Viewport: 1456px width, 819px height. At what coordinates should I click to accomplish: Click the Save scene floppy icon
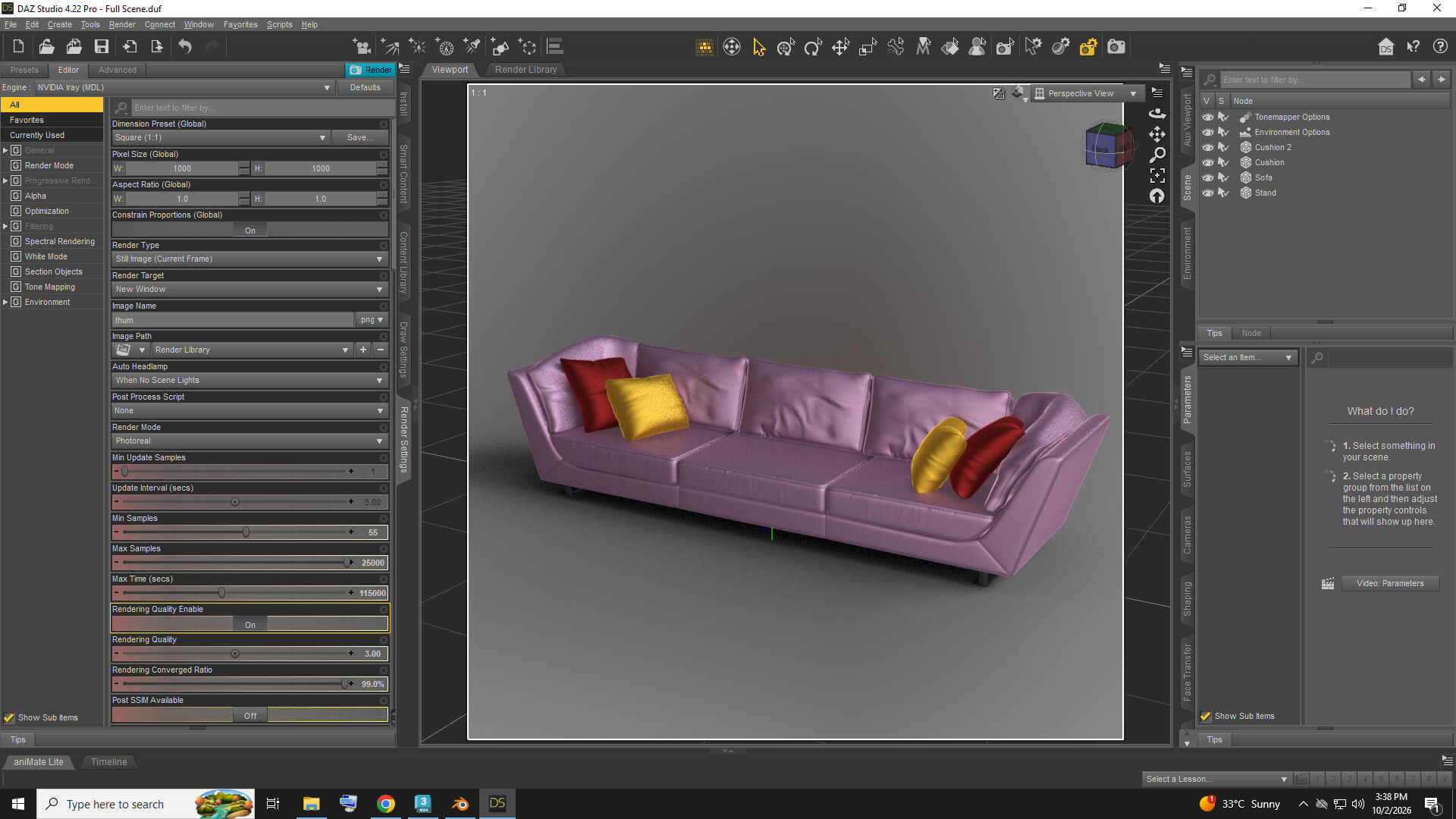(102, 47)
